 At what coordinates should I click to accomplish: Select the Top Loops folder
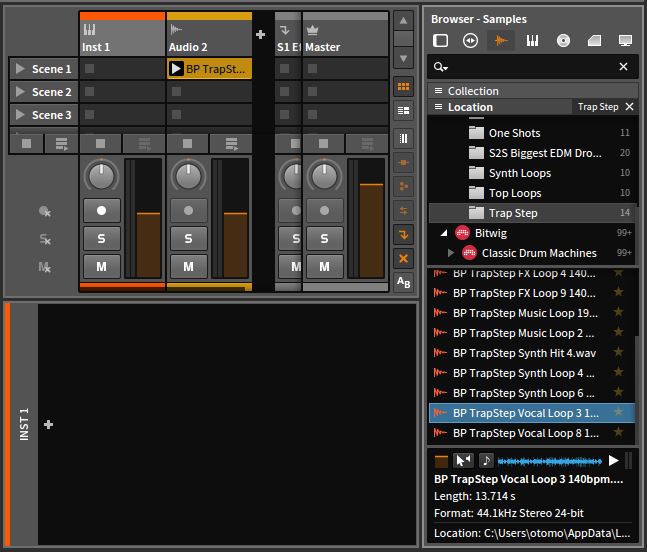coord(532,193)
